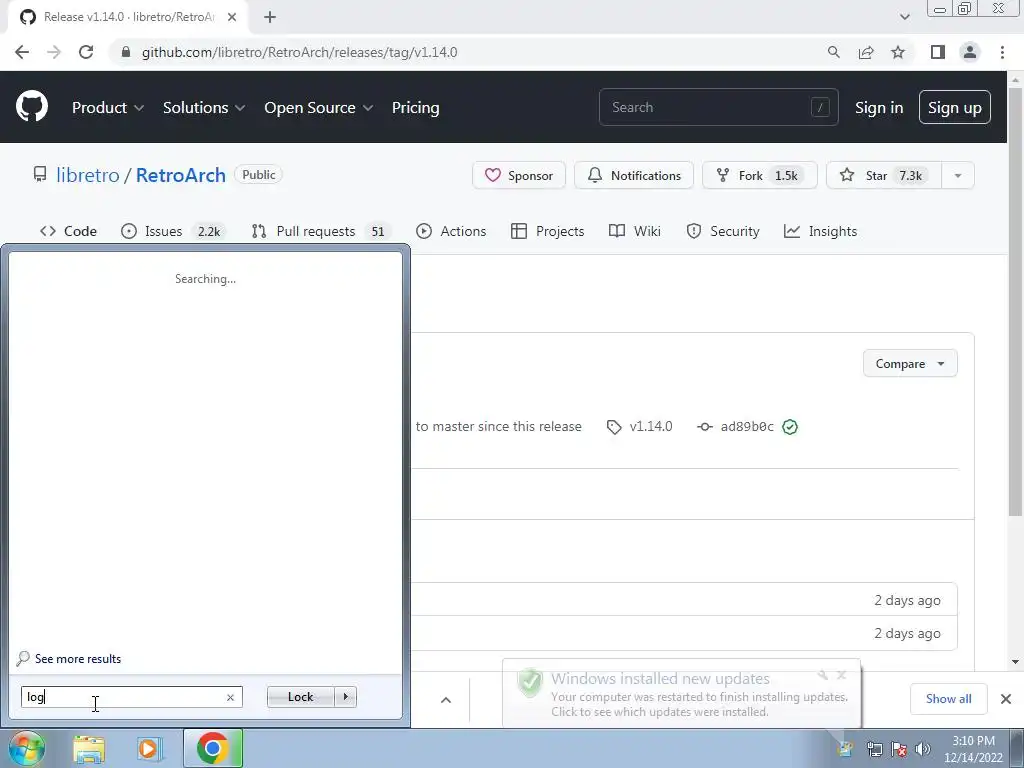This screenshot has width=1024, height=768.
Task: Open the libretro owner link
Action: click(88, 175)
